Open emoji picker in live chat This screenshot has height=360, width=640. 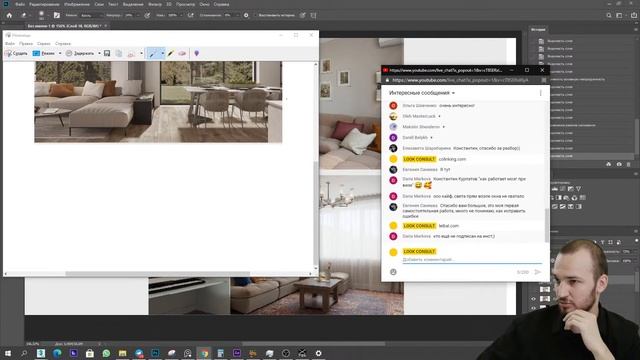393,272
